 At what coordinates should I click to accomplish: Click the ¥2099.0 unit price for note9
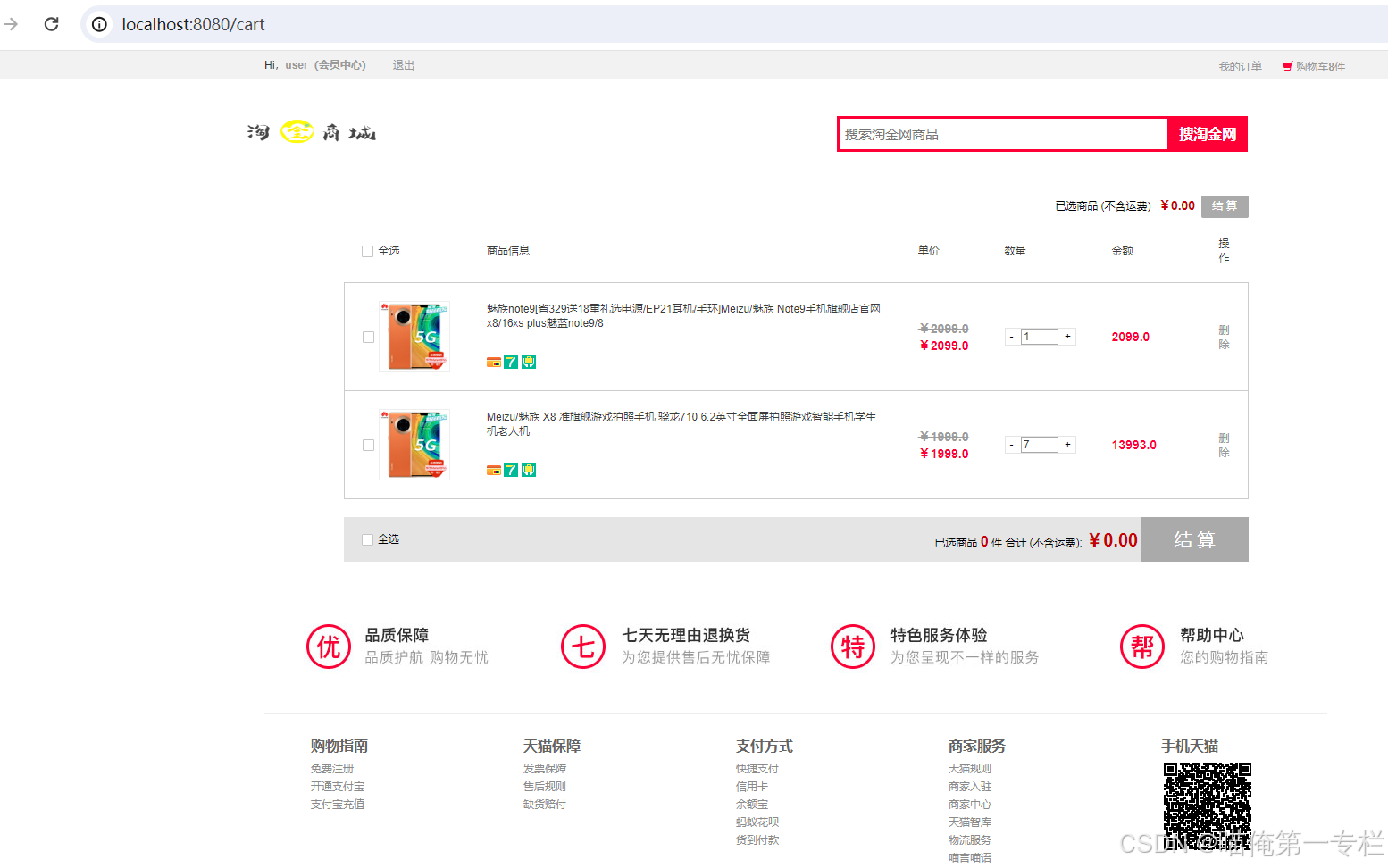[x=944, y=346]
